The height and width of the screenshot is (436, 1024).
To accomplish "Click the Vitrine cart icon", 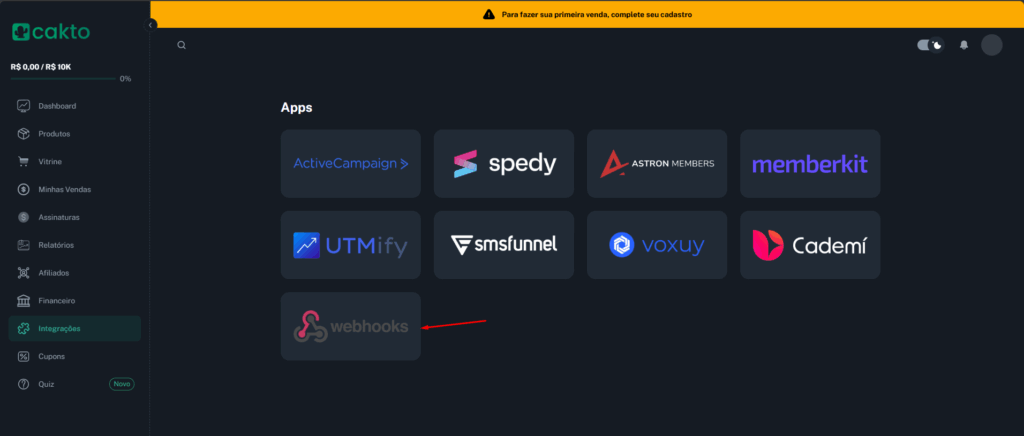I will (23, 161).
